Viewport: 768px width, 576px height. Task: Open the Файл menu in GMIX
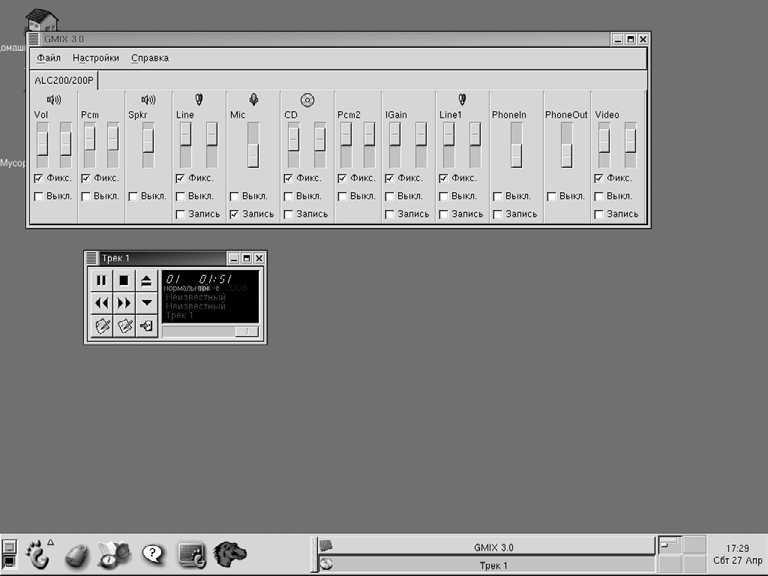tap(49, 58)
